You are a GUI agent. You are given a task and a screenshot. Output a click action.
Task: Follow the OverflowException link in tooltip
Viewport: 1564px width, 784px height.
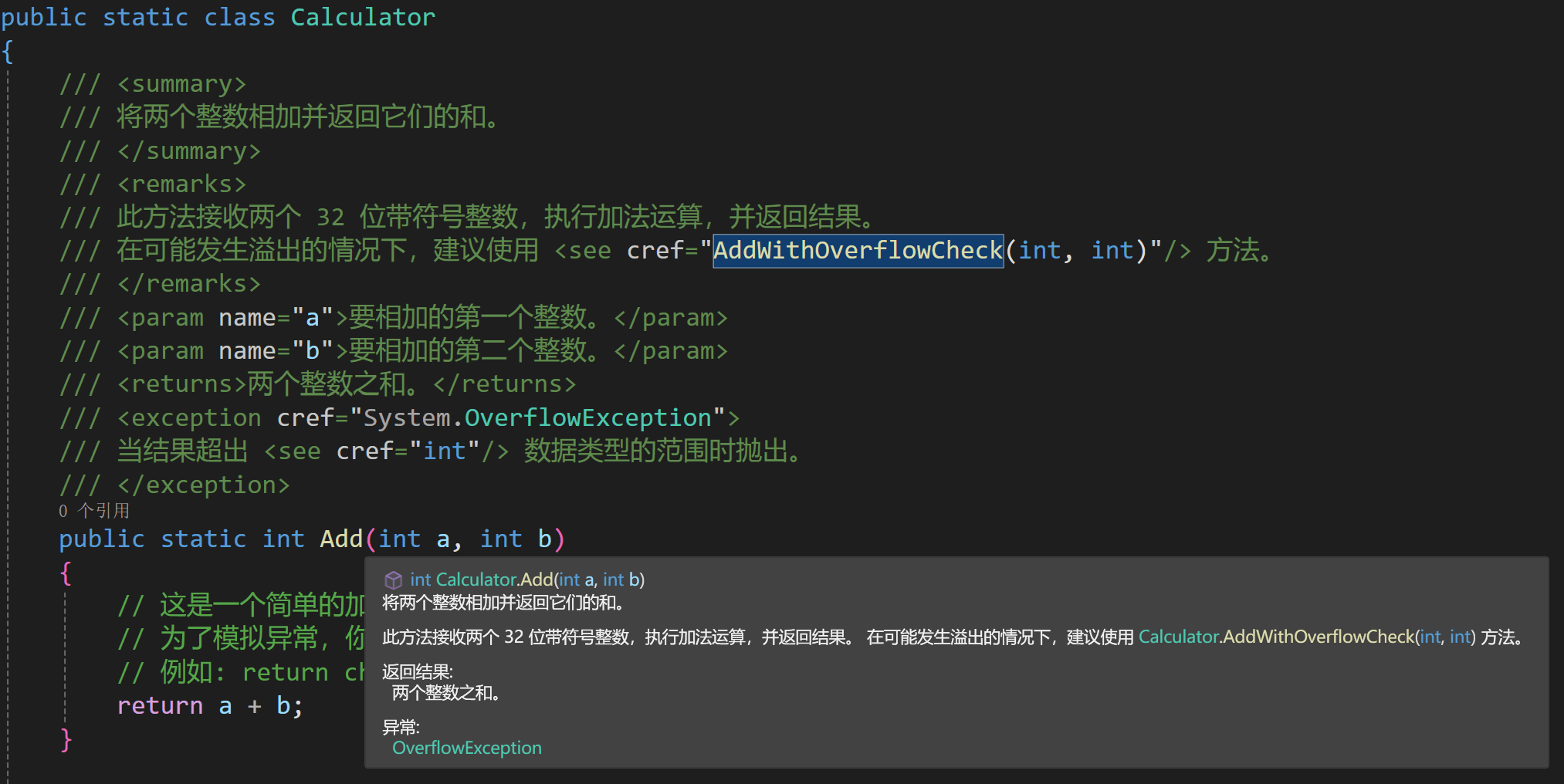(466, 748)
